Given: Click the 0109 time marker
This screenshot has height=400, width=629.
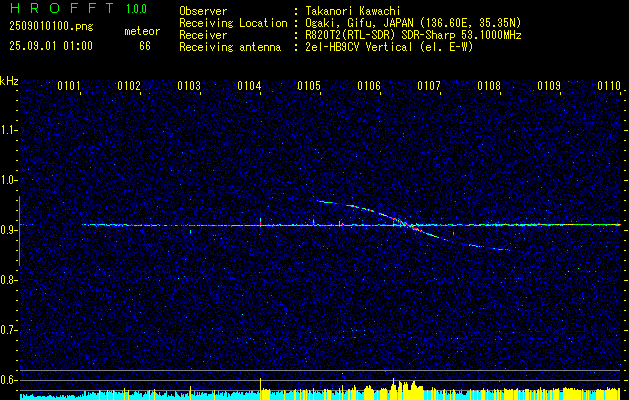Looking at the screenshot, I should pyautogui.click(x=548, y=86).
